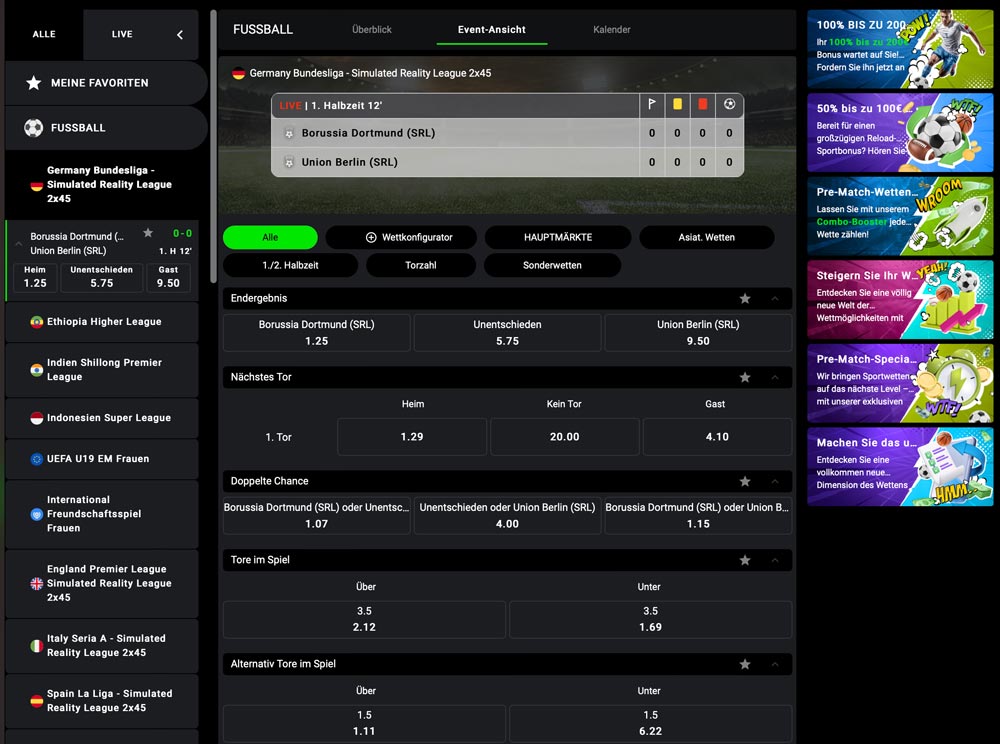This screenshot has width=1000, height=744.
Task: Select Kein Tor odds 20.00
Action: coord(564,437)
